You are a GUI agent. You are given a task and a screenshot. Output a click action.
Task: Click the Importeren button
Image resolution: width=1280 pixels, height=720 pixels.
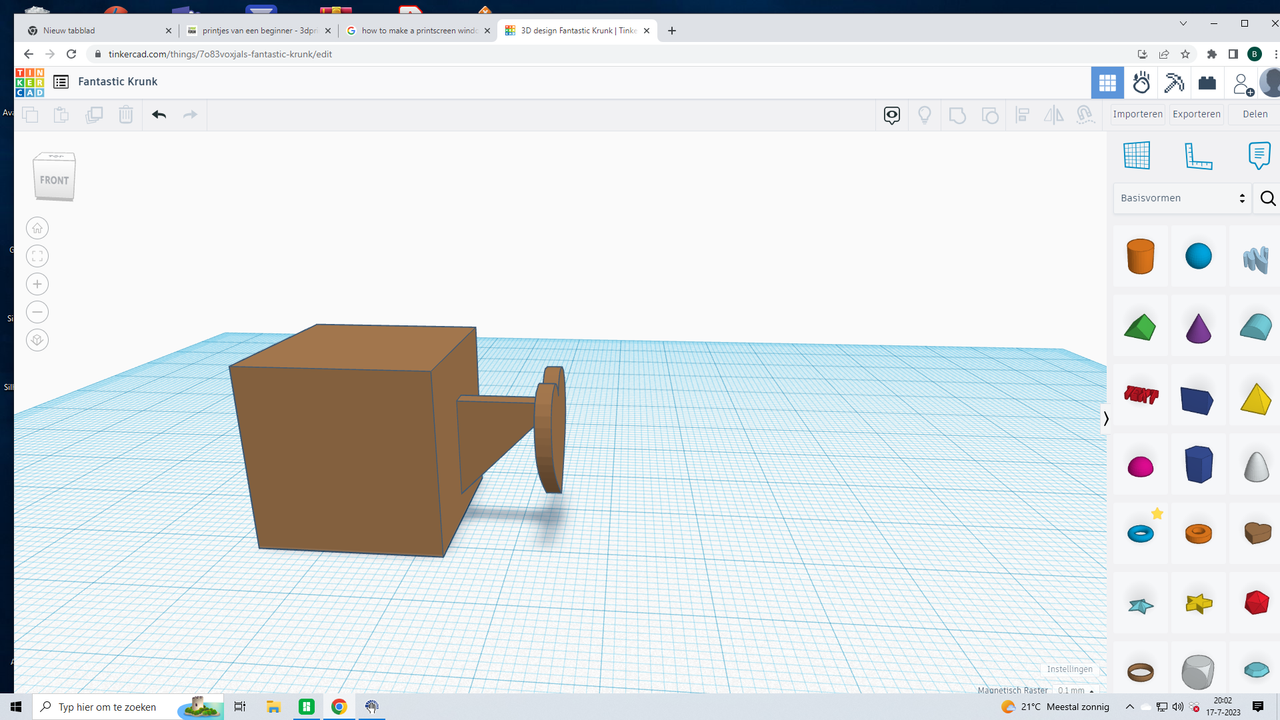[1138, 114]
